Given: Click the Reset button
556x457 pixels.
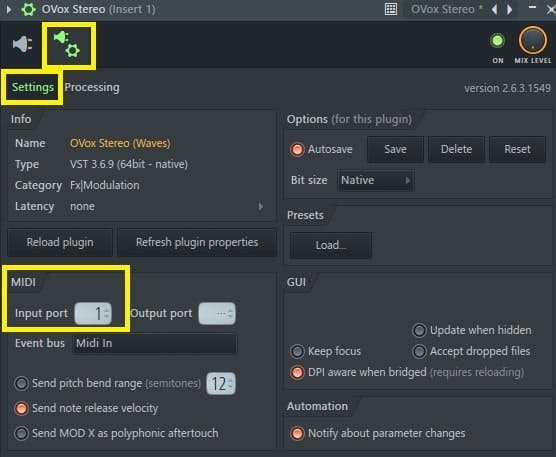Looking at the screenshot, I should tap(517, 149).
